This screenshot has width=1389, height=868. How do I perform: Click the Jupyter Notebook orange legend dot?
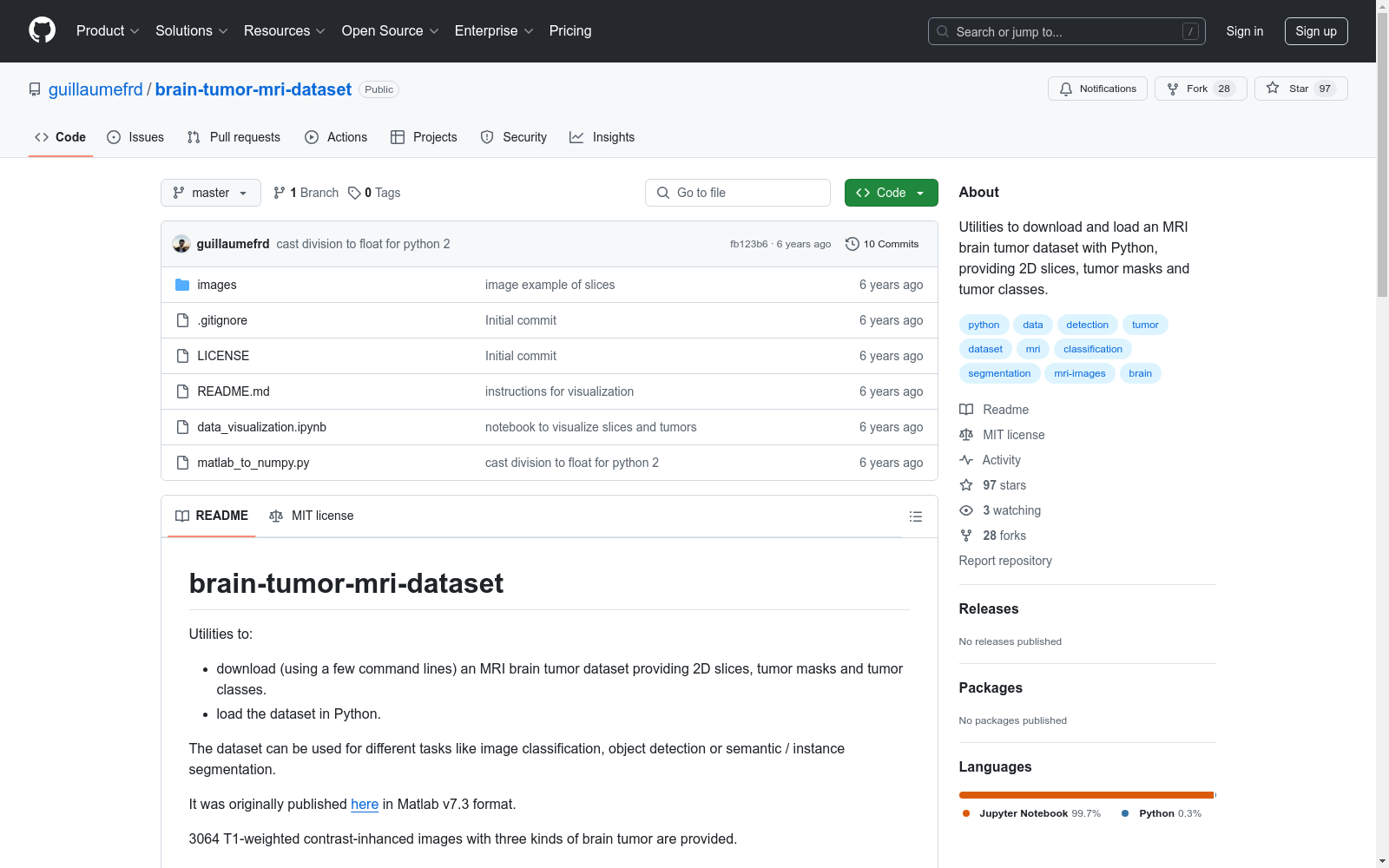click(x=966, y=813)
